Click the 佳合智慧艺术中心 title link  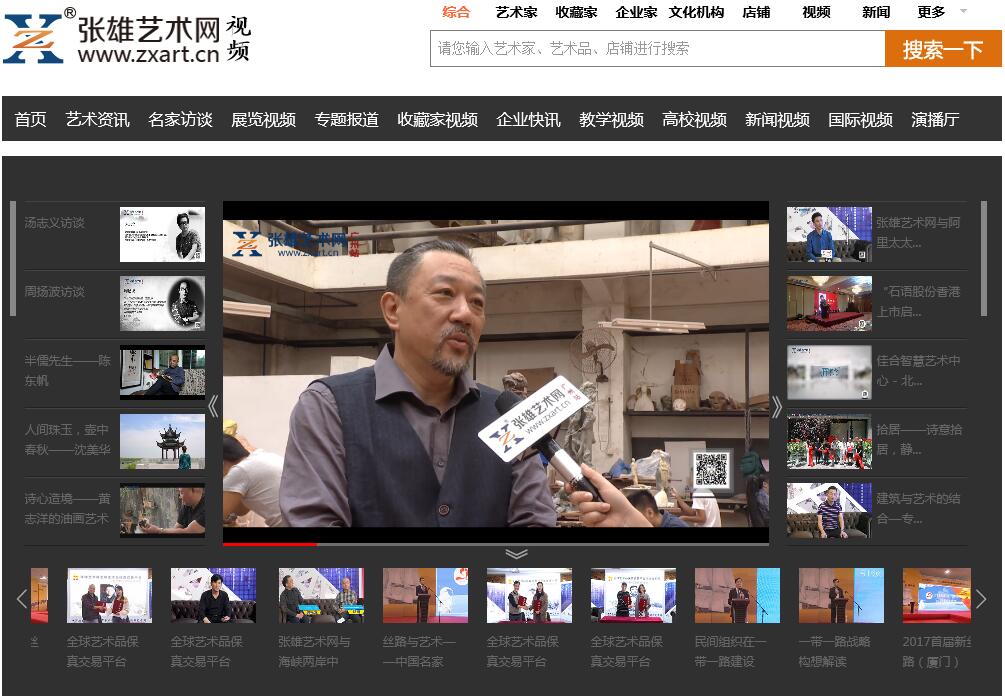coord(918,370)
